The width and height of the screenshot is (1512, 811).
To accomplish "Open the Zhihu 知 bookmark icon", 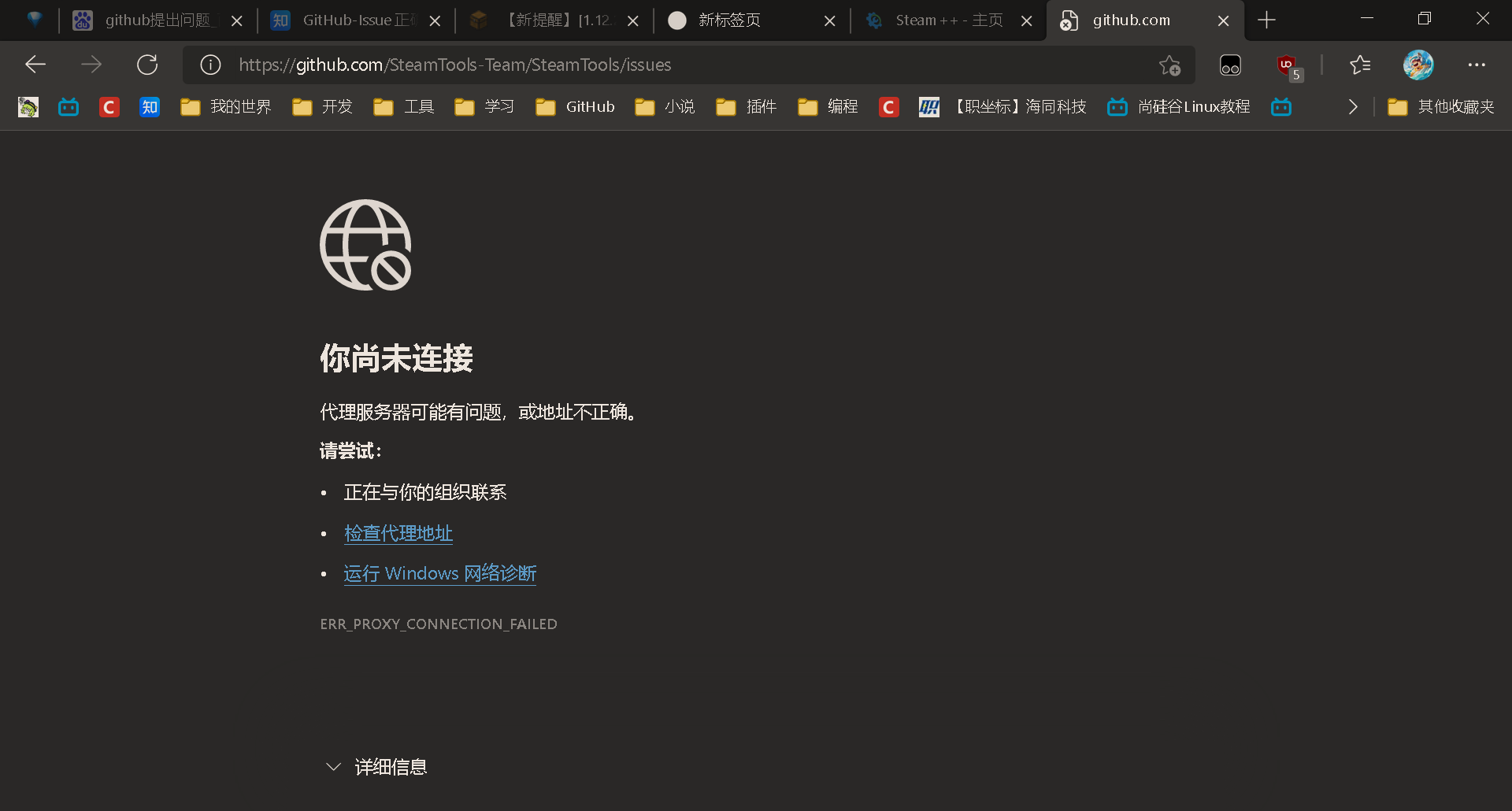I will click(x=150, y=107).
